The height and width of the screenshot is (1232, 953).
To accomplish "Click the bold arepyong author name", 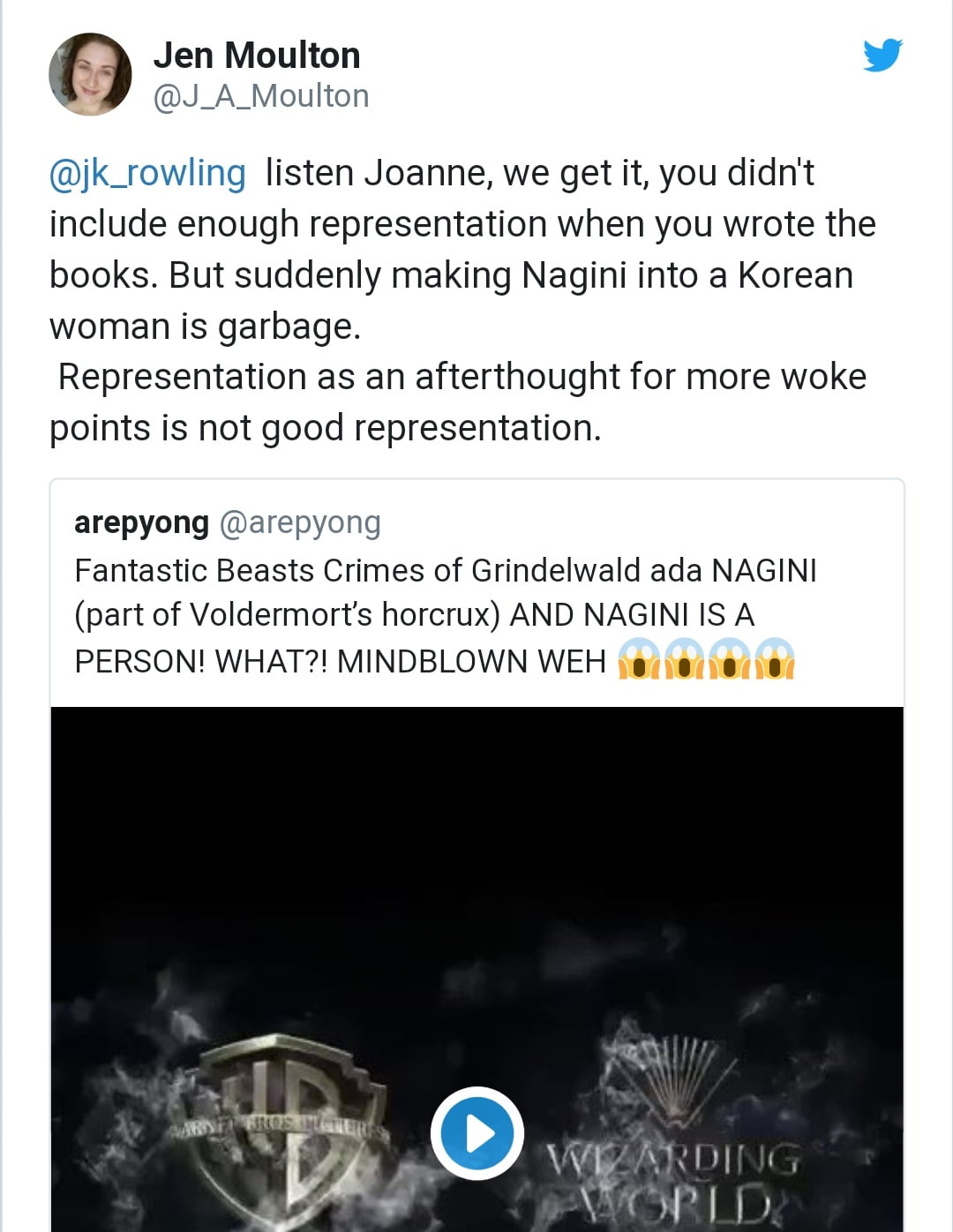I will click(x=141, y=522).
